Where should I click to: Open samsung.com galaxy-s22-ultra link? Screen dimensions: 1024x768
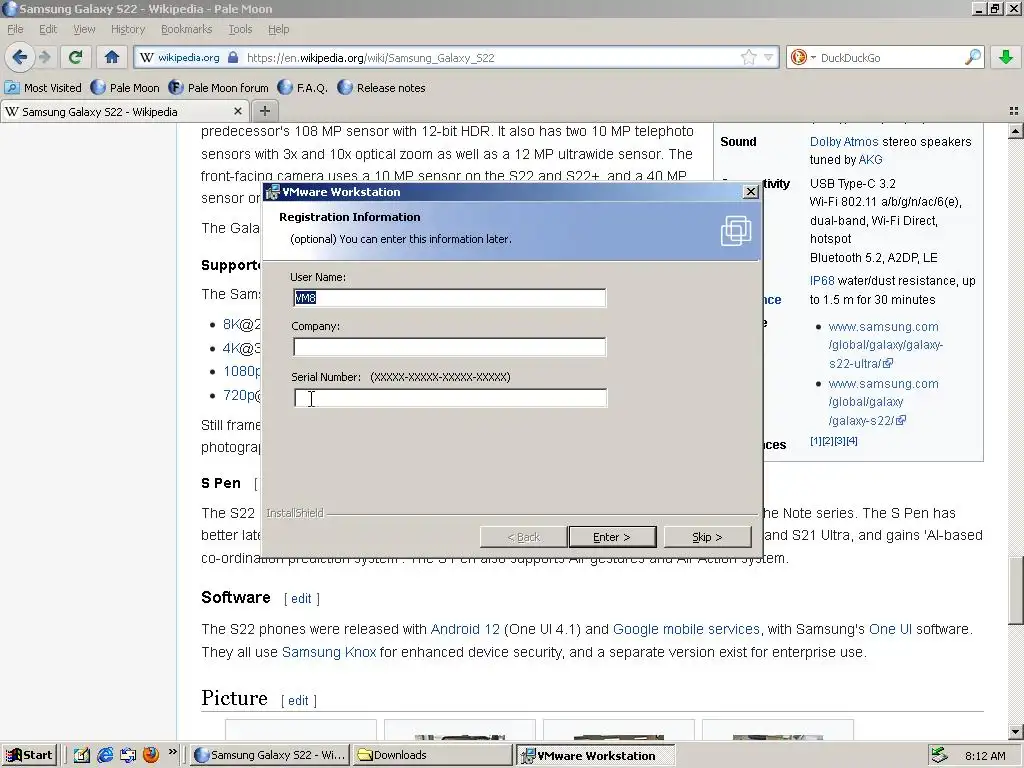pyautogui.click(x=886, y=345)
